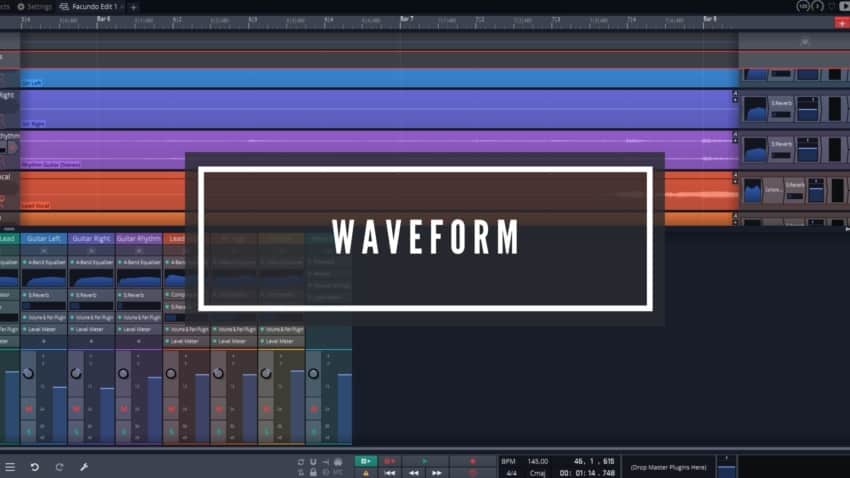Click the red plus button at top right

[x=840, y=22]
